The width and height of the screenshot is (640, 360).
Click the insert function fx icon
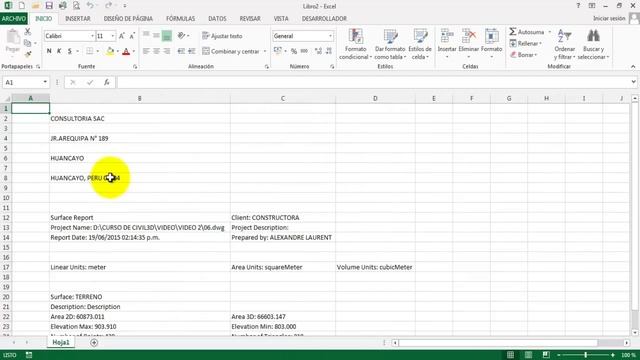pyautogui.click(x=107, y=82)
